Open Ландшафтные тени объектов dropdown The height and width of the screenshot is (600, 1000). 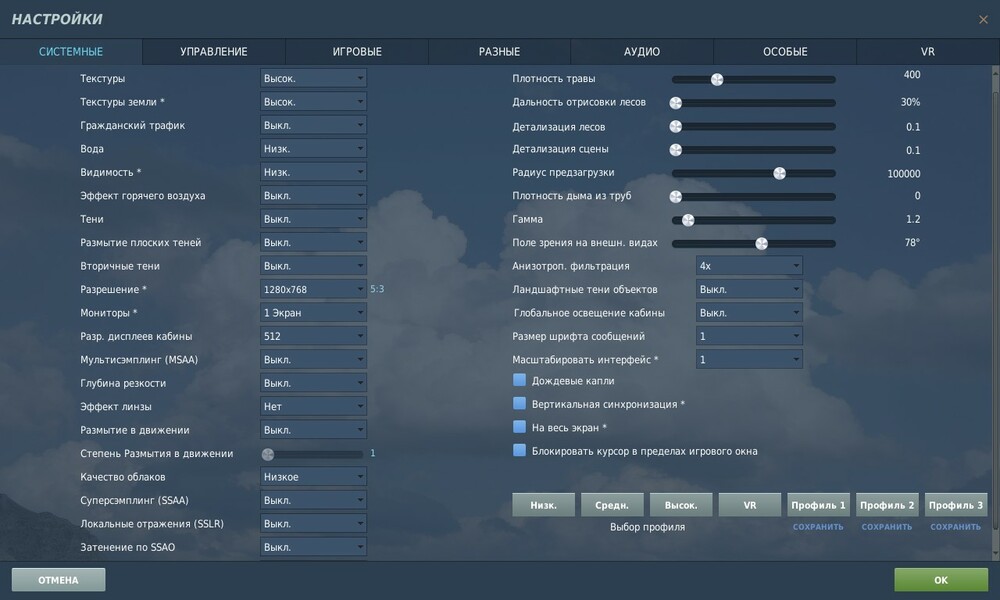tap(749, 289)
